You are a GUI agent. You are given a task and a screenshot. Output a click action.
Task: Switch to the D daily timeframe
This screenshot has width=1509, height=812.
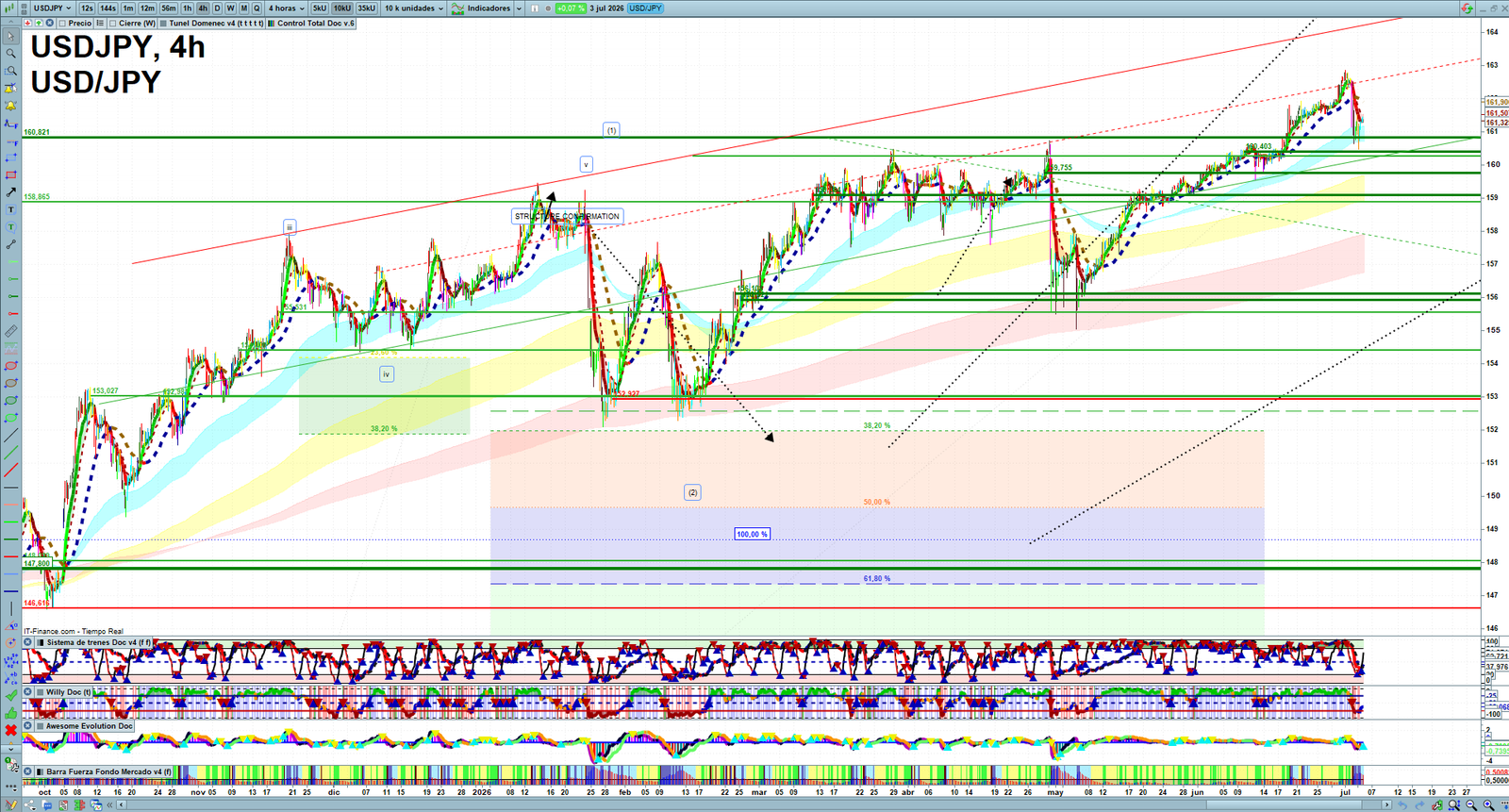coord(217,8)
